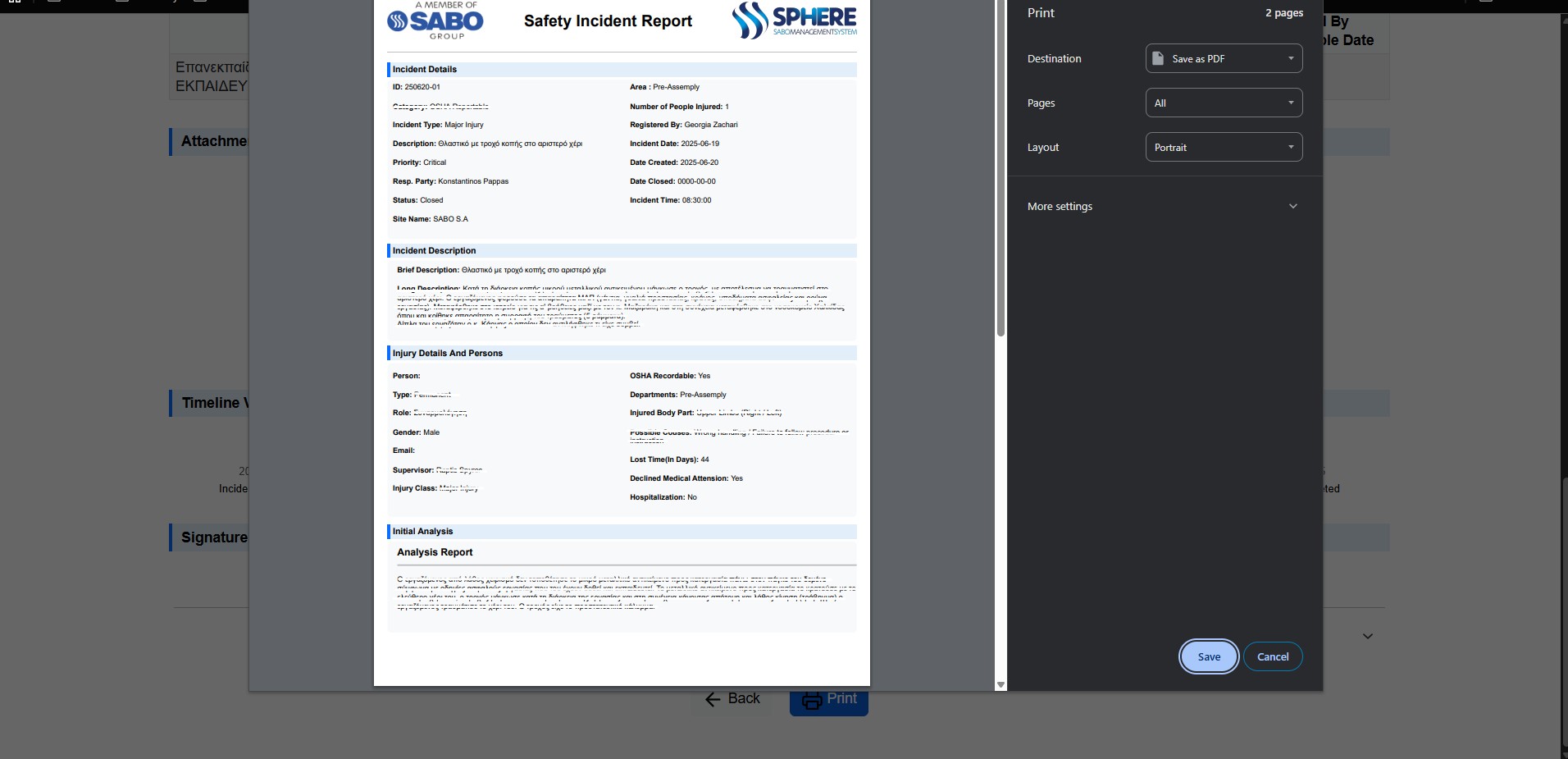Click "Lost Time(In Days): 44"
Viewport: 1568px width, 759px height.
(x=669, y=460)
